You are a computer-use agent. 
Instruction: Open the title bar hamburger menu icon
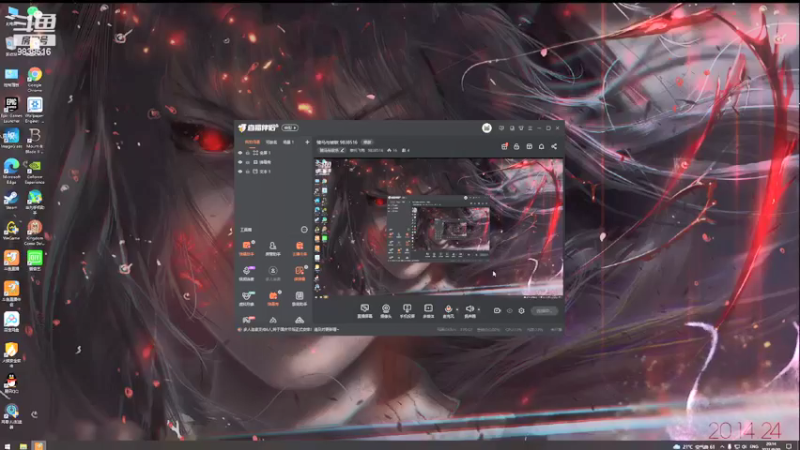pyautogui.click(x=530, y=128)
